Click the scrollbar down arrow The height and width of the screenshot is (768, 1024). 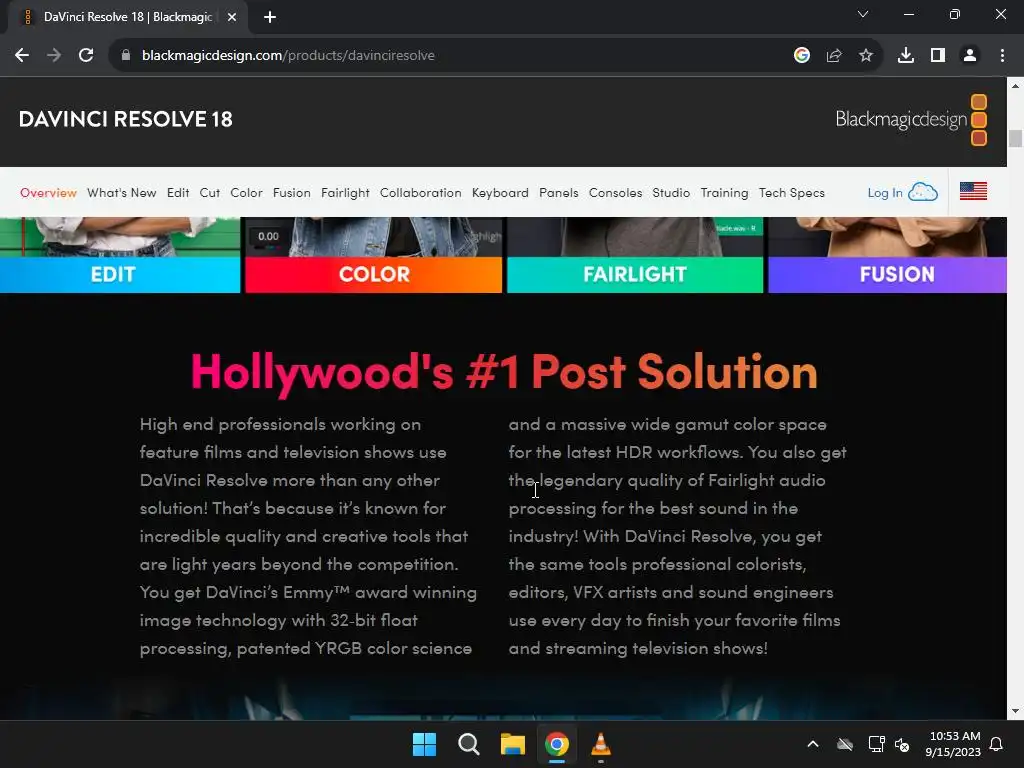pos(1015,711)
